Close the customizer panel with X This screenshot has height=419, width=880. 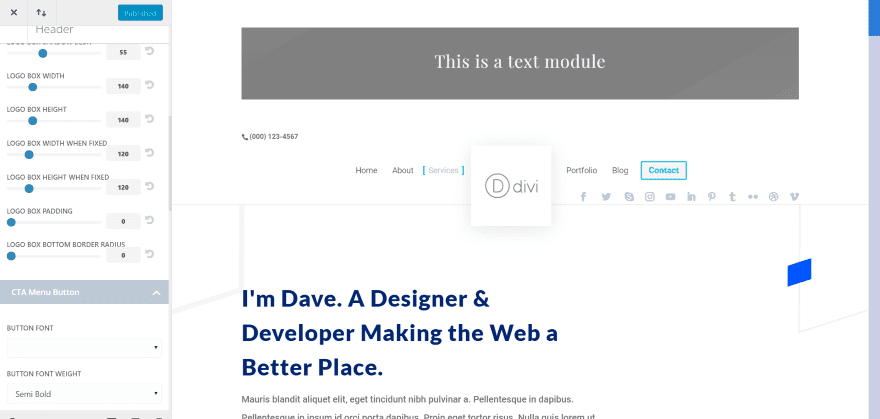click(x=14, y=13)
